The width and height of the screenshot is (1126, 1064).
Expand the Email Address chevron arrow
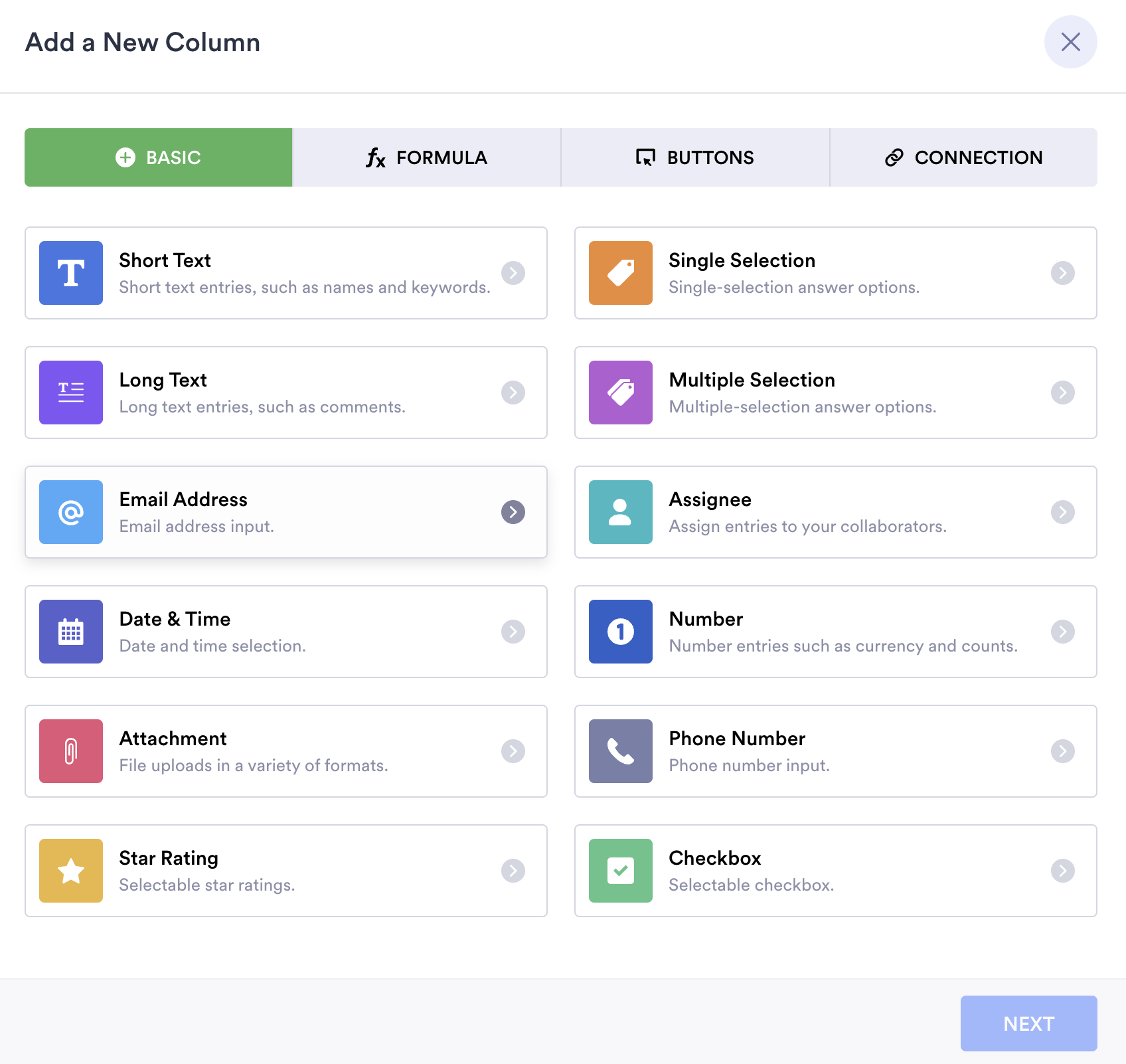click(513, 512)
